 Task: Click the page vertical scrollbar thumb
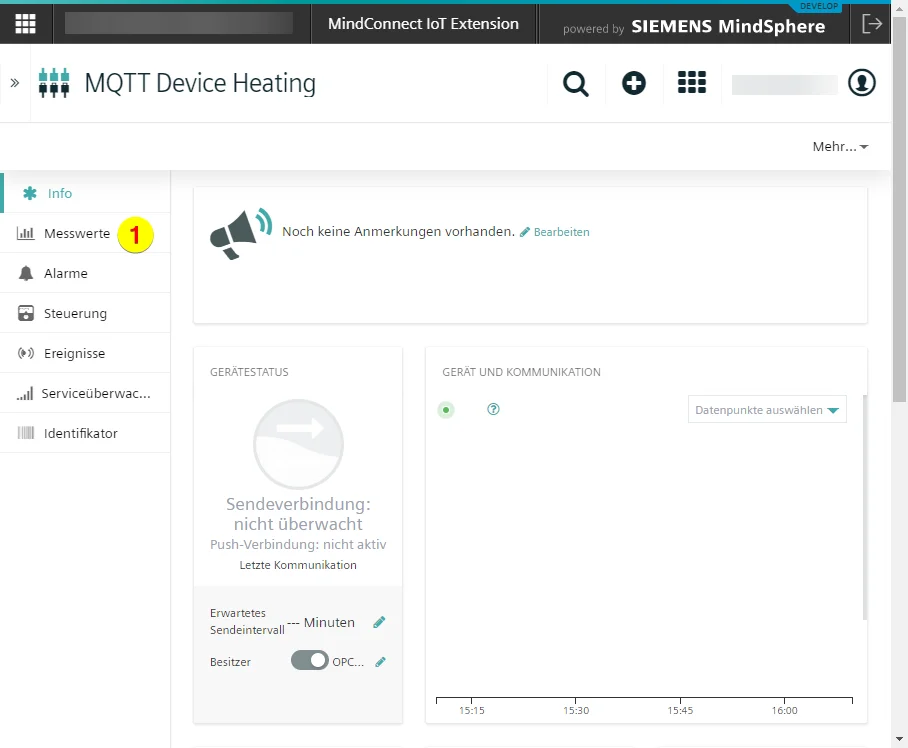coord(899,208)
